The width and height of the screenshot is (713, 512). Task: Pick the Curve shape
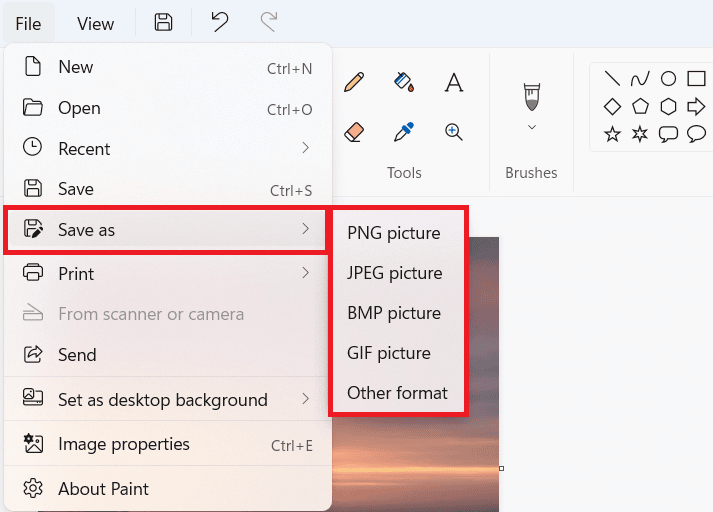[640, 79]
